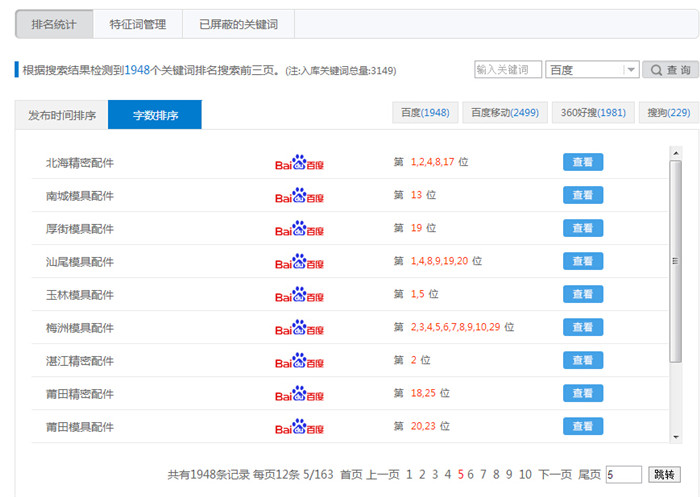Click the Baidu logo in the 玉林模具配件 row

click(x=299, y=294)
